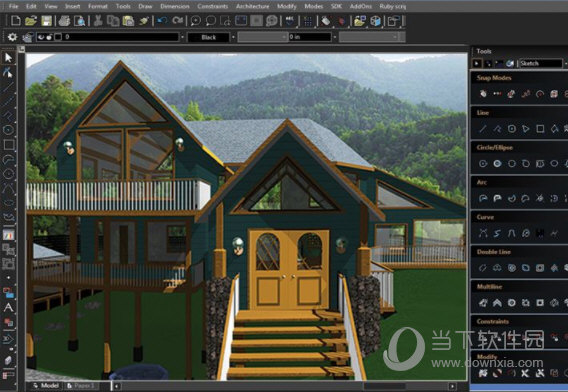
Task: Click the Zoom Window icon
Action: (x=226, y=21)
